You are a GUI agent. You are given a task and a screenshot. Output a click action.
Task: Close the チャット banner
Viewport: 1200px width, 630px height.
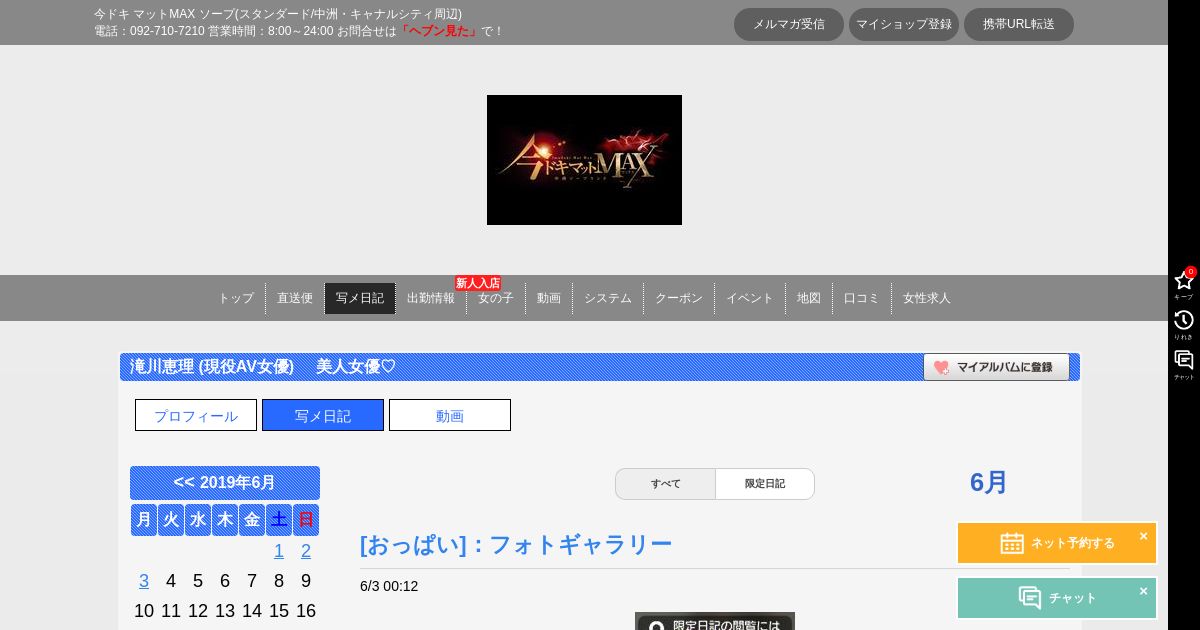tap(1143, 591)
